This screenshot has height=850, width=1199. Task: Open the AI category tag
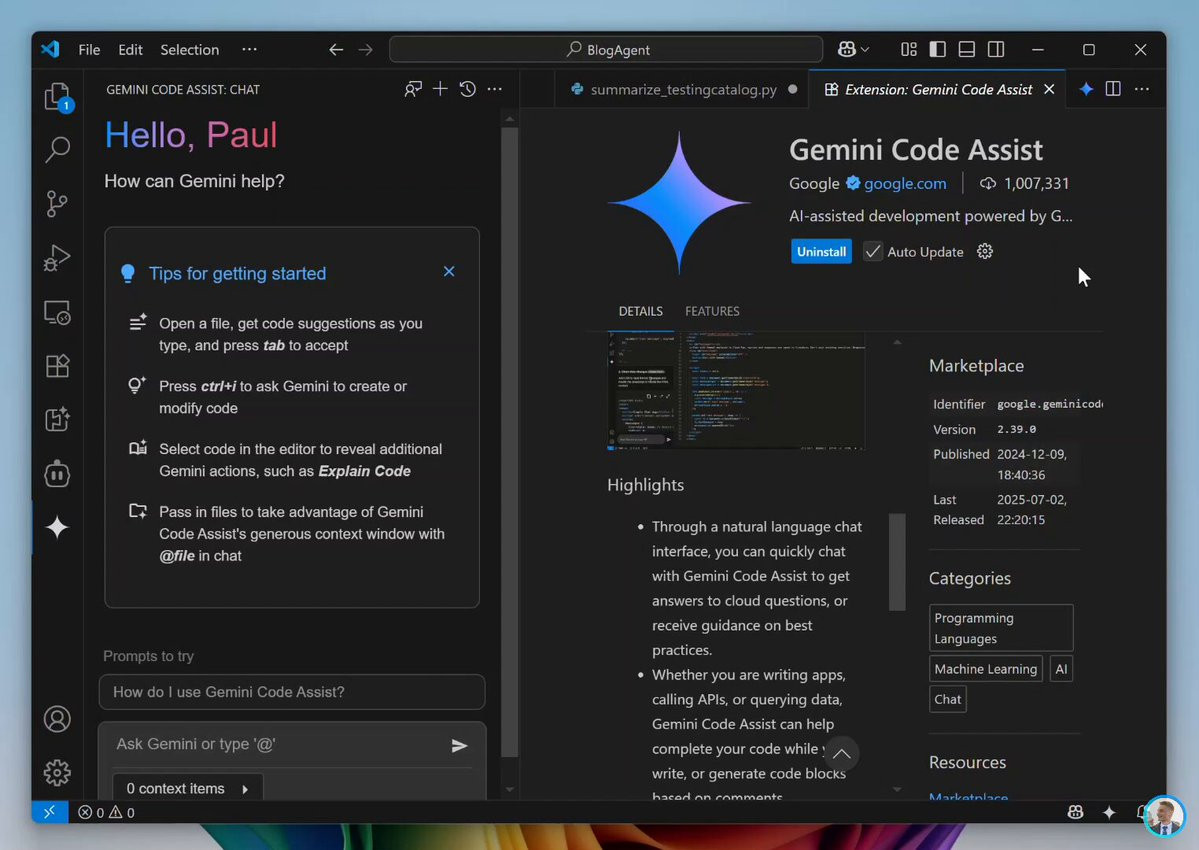[1061, 669]
